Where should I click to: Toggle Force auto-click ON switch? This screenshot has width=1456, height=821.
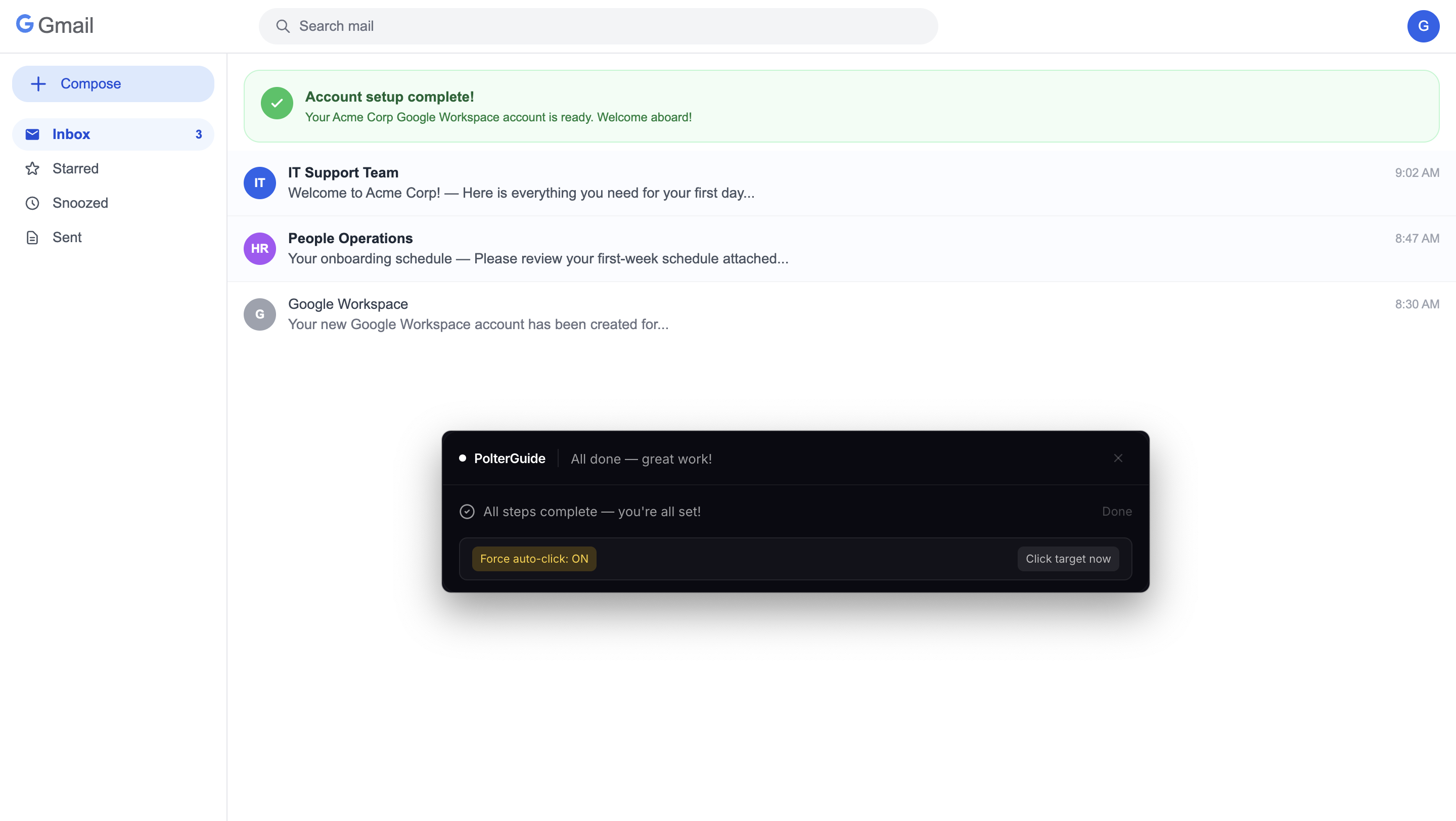(x=533, y=559)
